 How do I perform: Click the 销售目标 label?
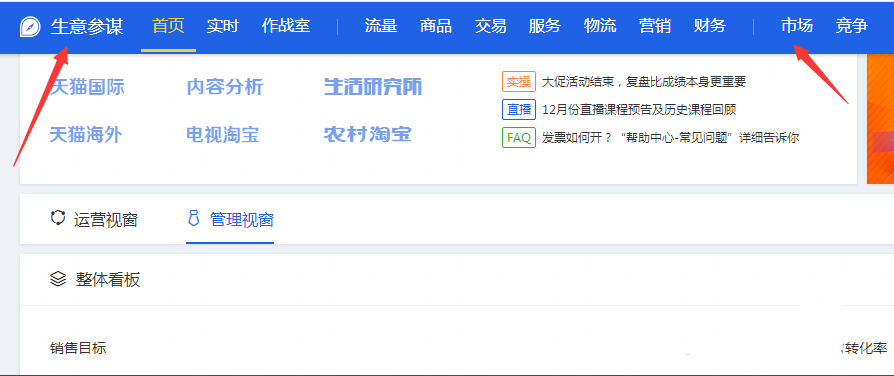(x=78, y=348)
